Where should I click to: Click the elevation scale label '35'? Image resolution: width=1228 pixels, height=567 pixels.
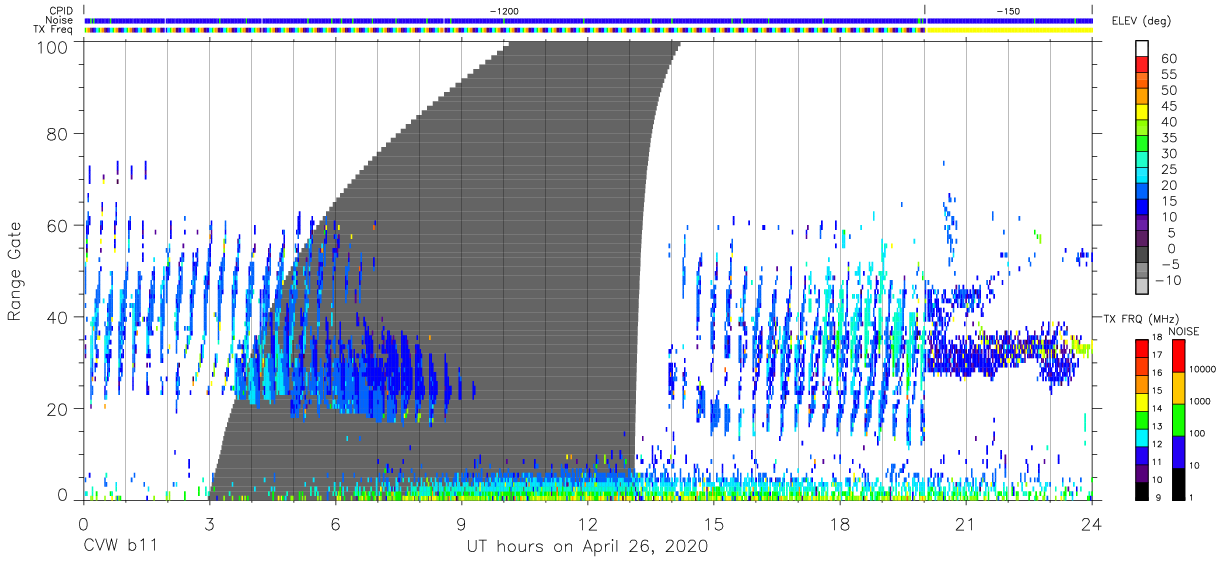pos(1170,138)
